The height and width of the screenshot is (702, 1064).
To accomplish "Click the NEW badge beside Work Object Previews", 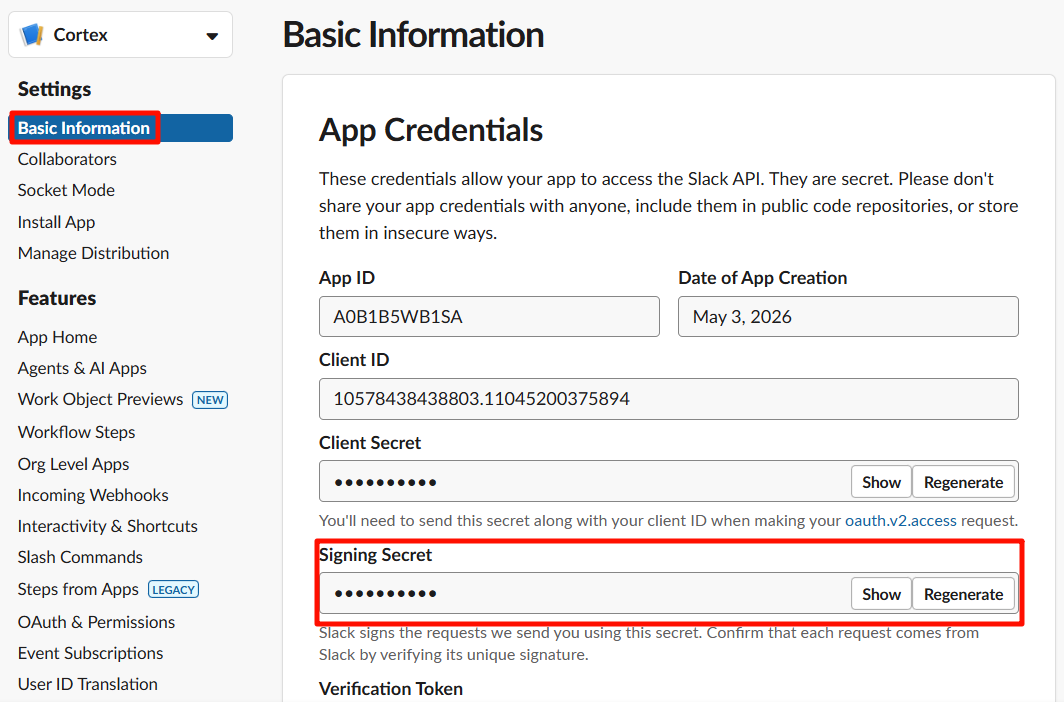I will (x=210, y=400).
